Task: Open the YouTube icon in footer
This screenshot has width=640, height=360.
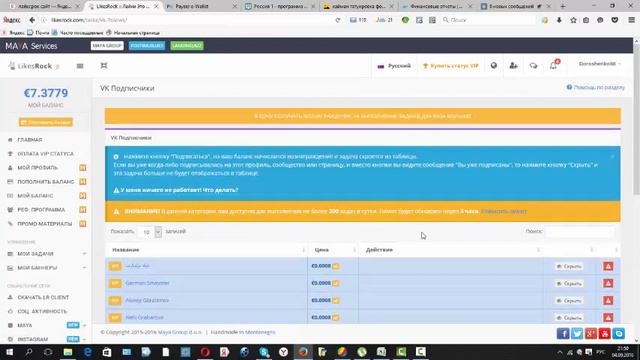Action: pyautogui.click(x=604, y=333)
